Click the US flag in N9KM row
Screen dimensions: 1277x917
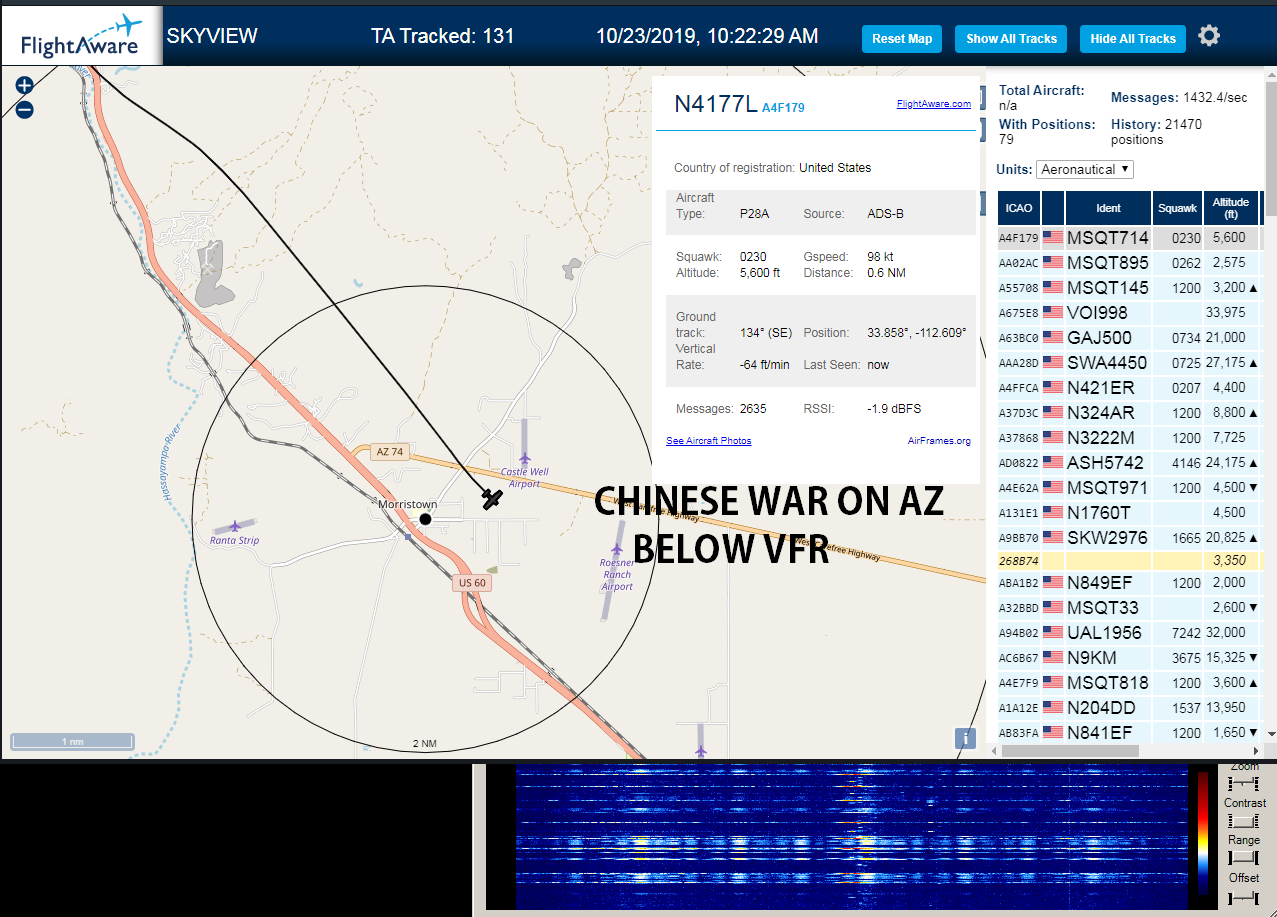tap(1053, 658)
